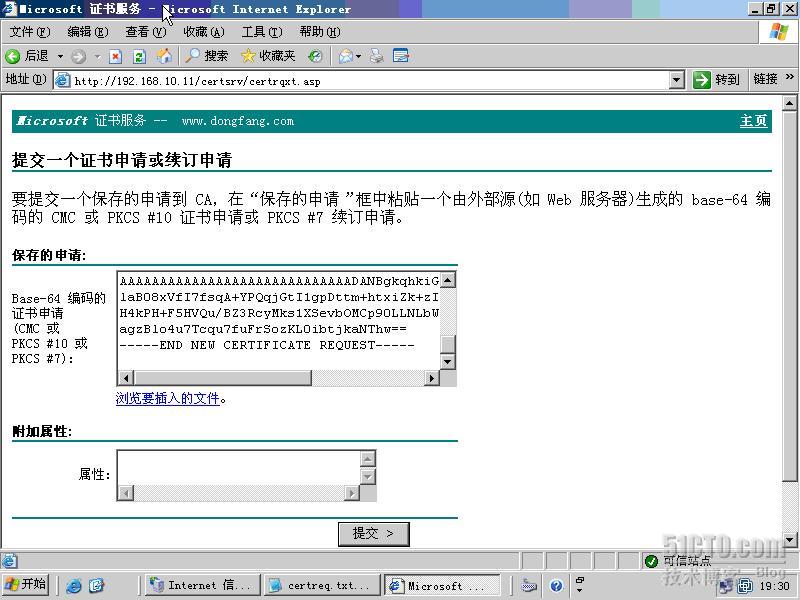The width and height of the screenshot is (800, 600).
Task: Switch to the certreq.txt taskbar window
Action: (323, 585)
